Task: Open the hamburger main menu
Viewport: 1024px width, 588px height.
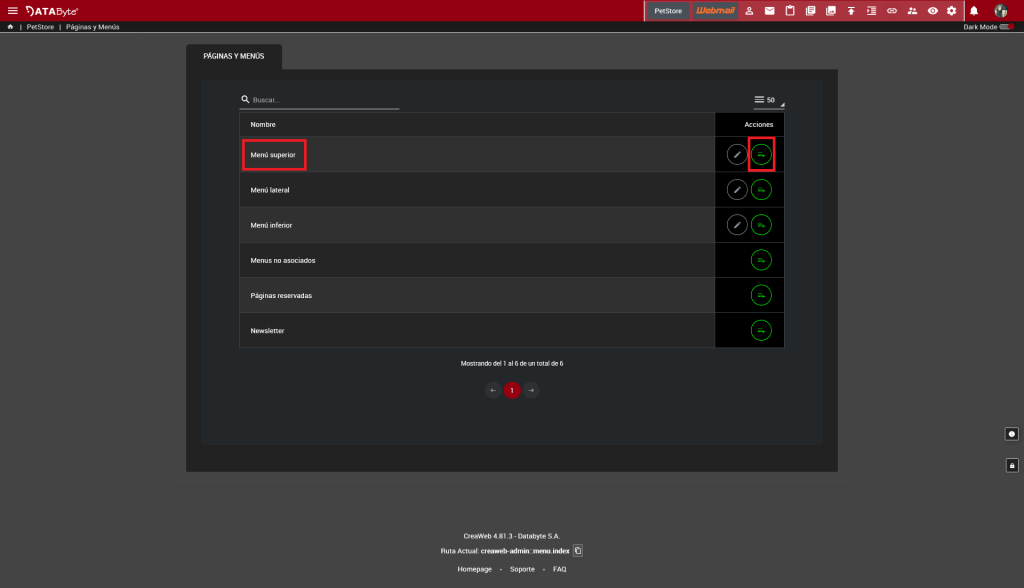Action: click(x=13, y=11)
